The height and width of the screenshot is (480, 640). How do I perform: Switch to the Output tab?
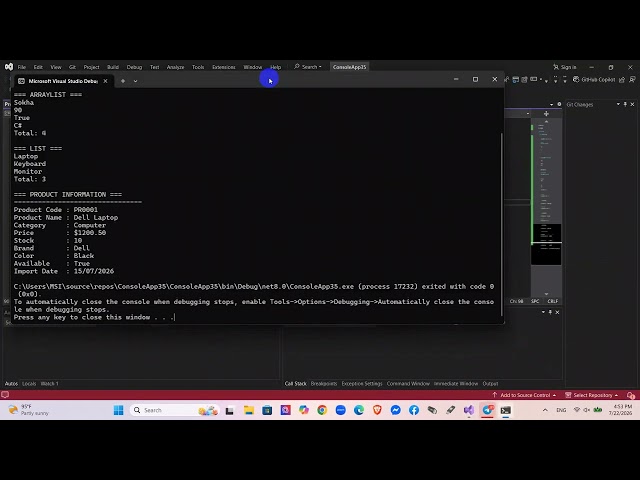tap(490, 384)
